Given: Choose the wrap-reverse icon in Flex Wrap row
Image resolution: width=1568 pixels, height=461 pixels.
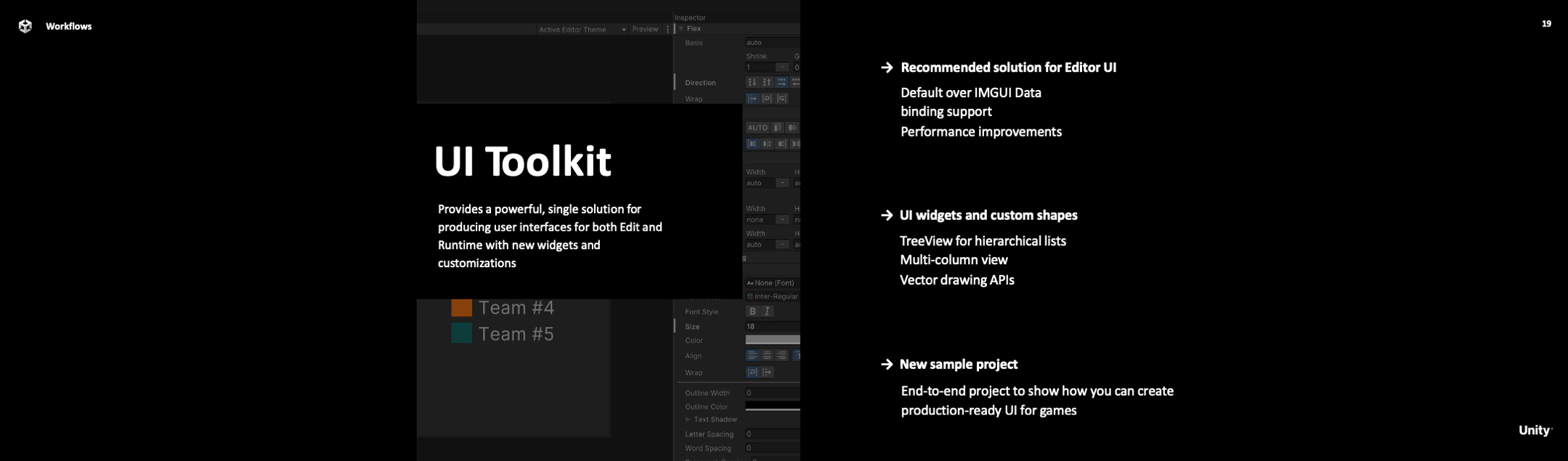Looking at the screenshot, I should click(x=781, y=98).
